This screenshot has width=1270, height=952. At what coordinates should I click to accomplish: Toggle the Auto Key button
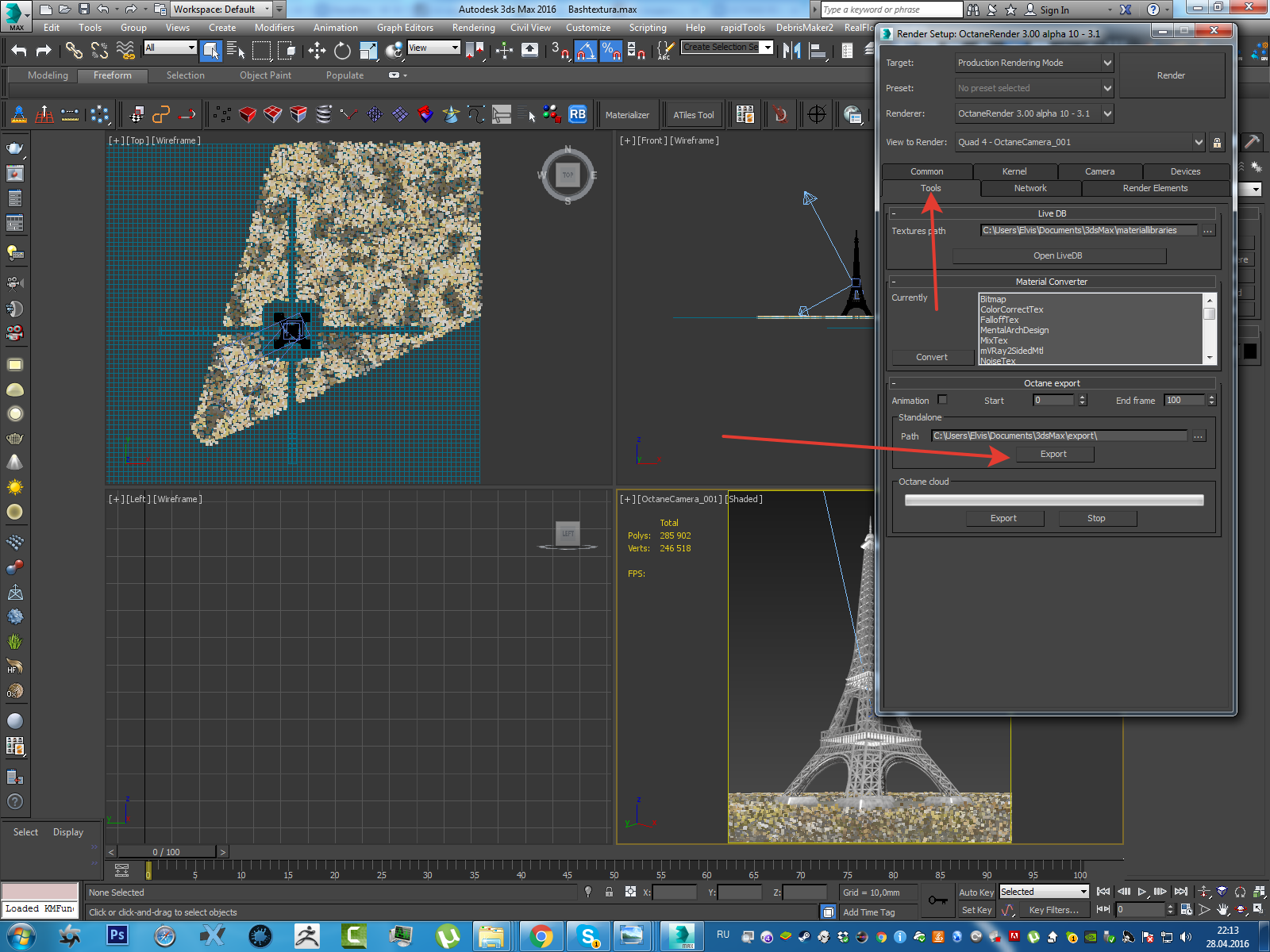(x=976, y=892)
